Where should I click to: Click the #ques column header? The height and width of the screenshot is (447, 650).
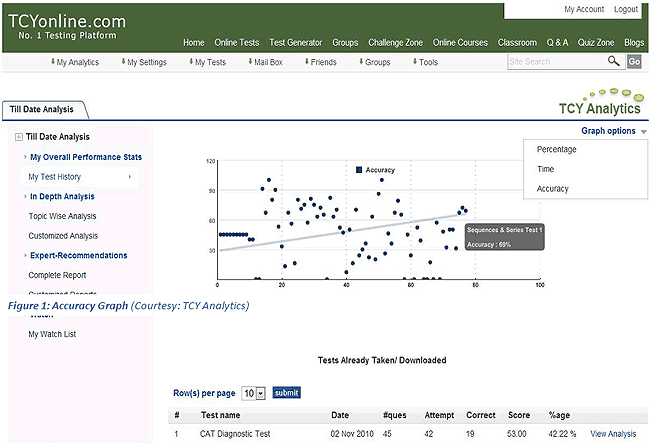pyautogui.click(x=395, y=415)
